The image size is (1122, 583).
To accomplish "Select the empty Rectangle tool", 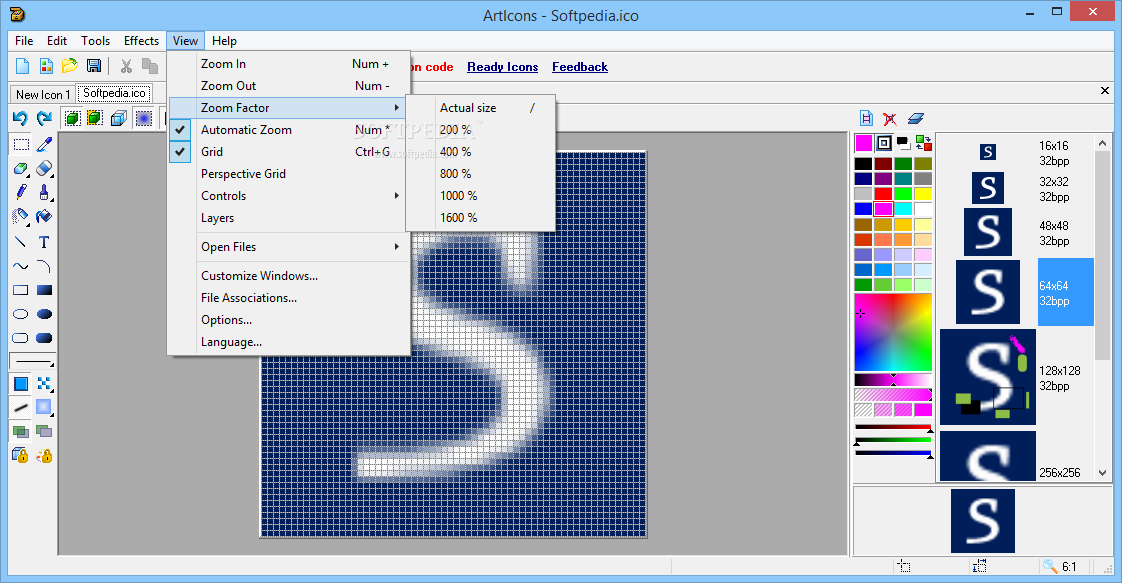I will (21, 290).
